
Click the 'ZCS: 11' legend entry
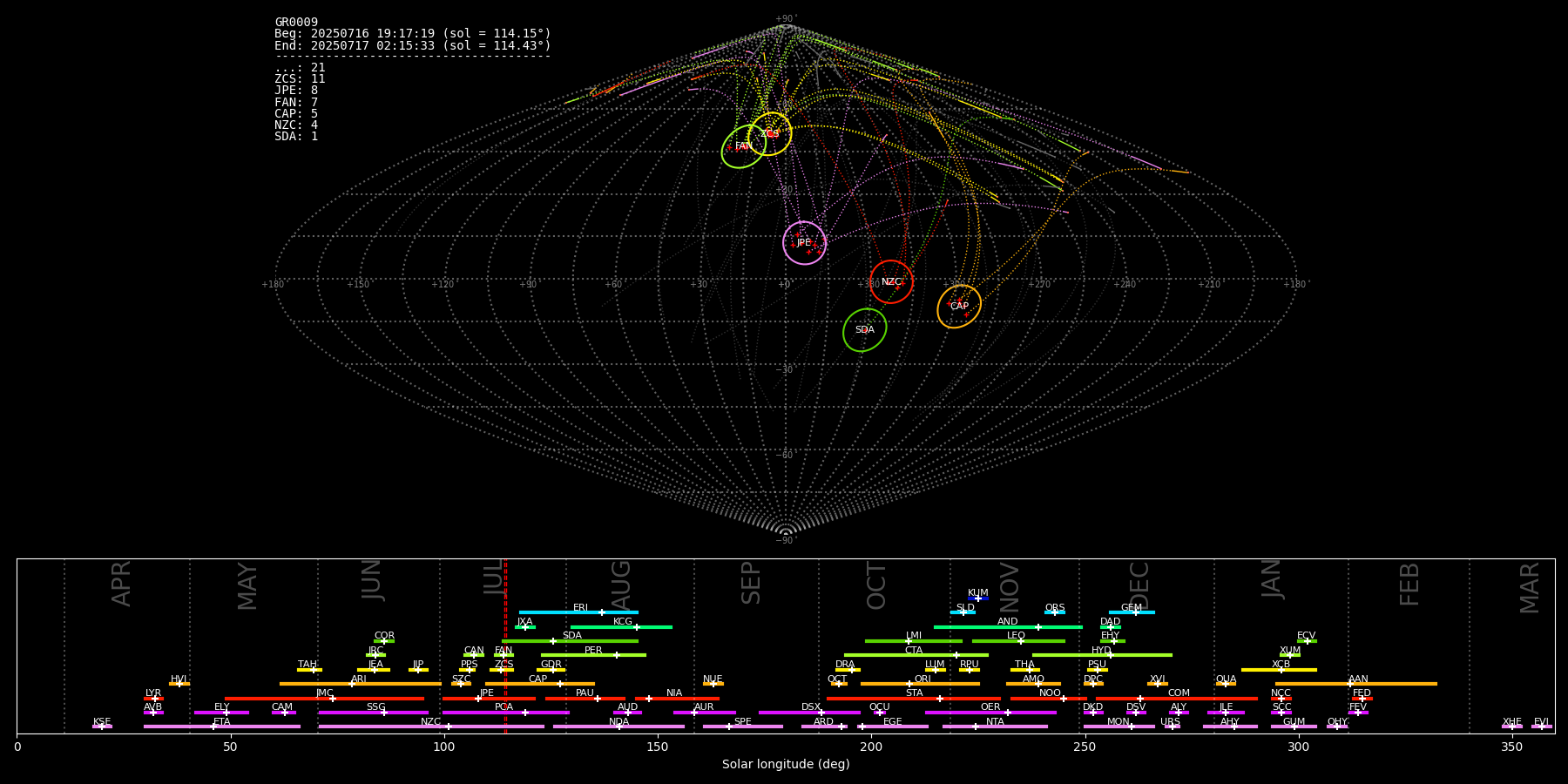pos(300,79)
